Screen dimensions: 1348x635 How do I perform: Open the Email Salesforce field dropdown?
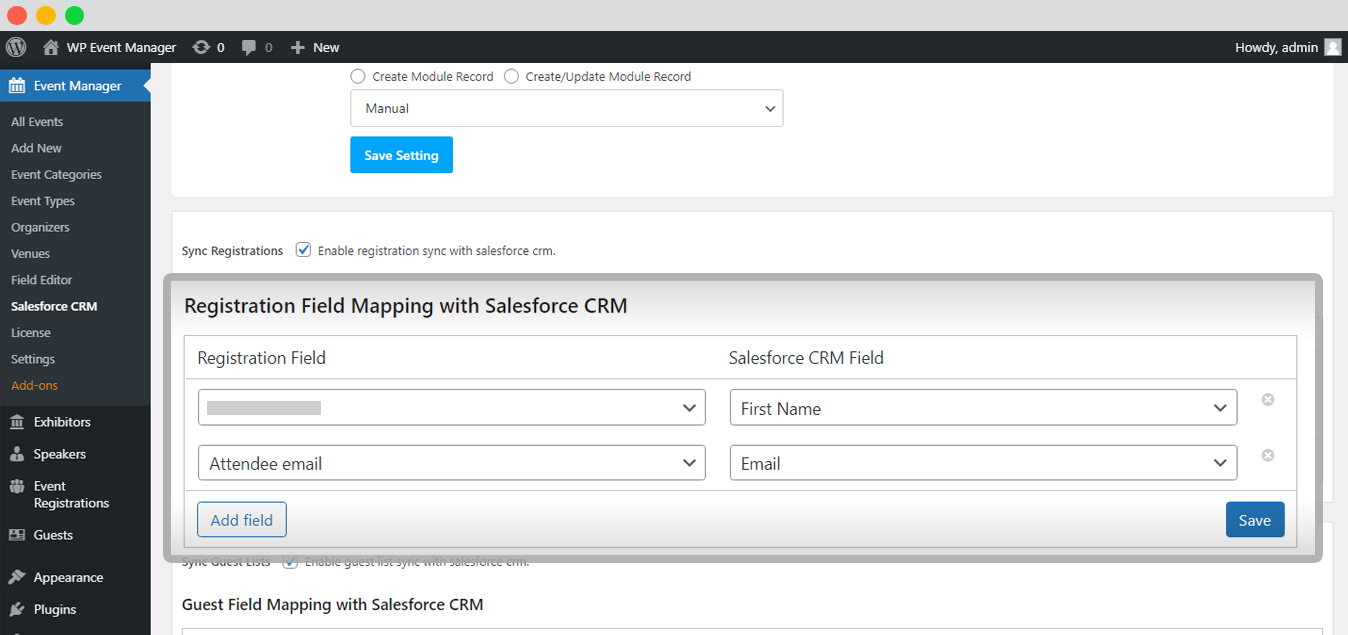[x=983, y=463]
